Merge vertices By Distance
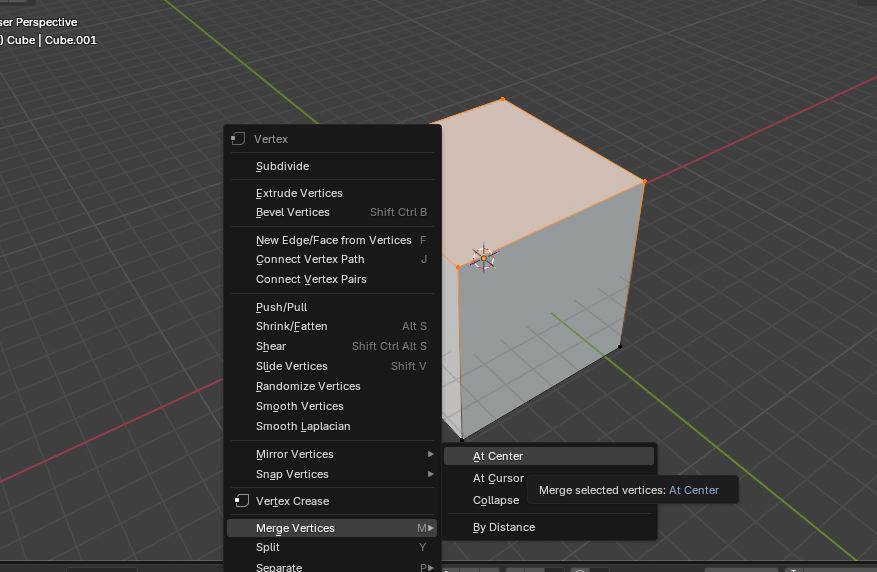Screen dimensions: 877x572 tap(504, 527)
